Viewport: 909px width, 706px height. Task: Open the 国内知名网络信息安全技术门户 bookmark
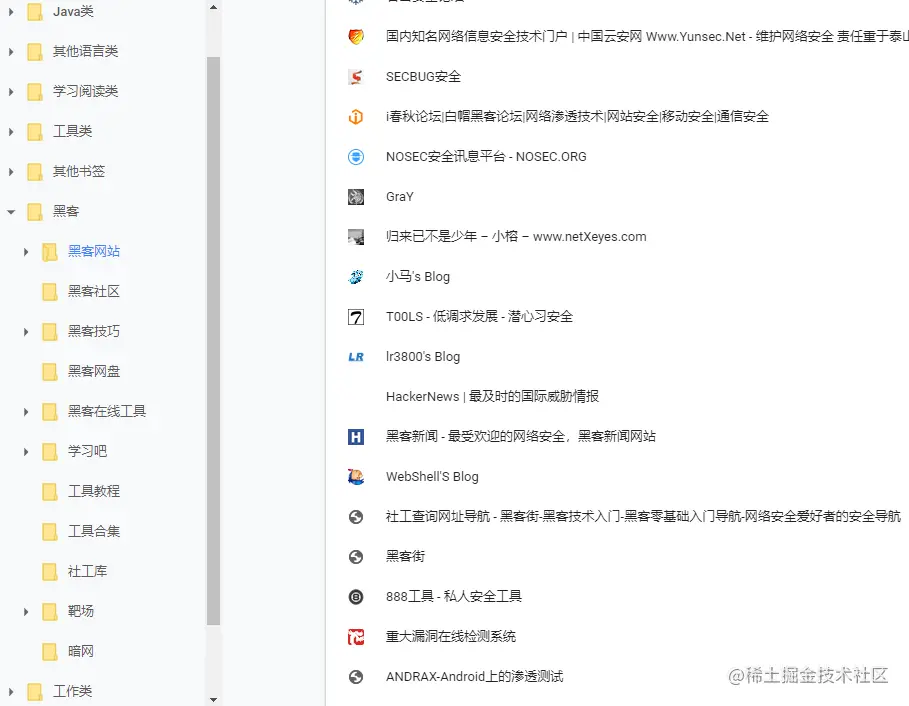coord(647,37)
